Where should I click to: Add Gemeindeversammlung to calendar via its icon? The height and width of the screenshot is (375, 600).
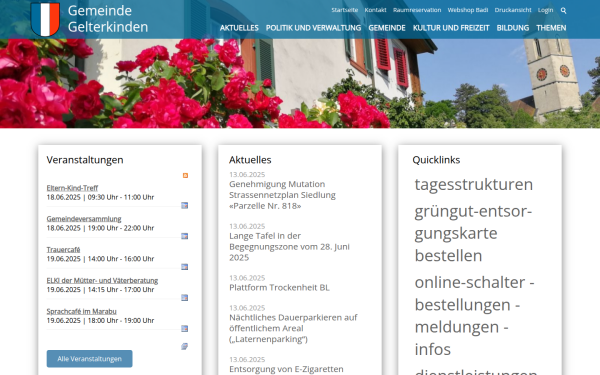[184, 236]
